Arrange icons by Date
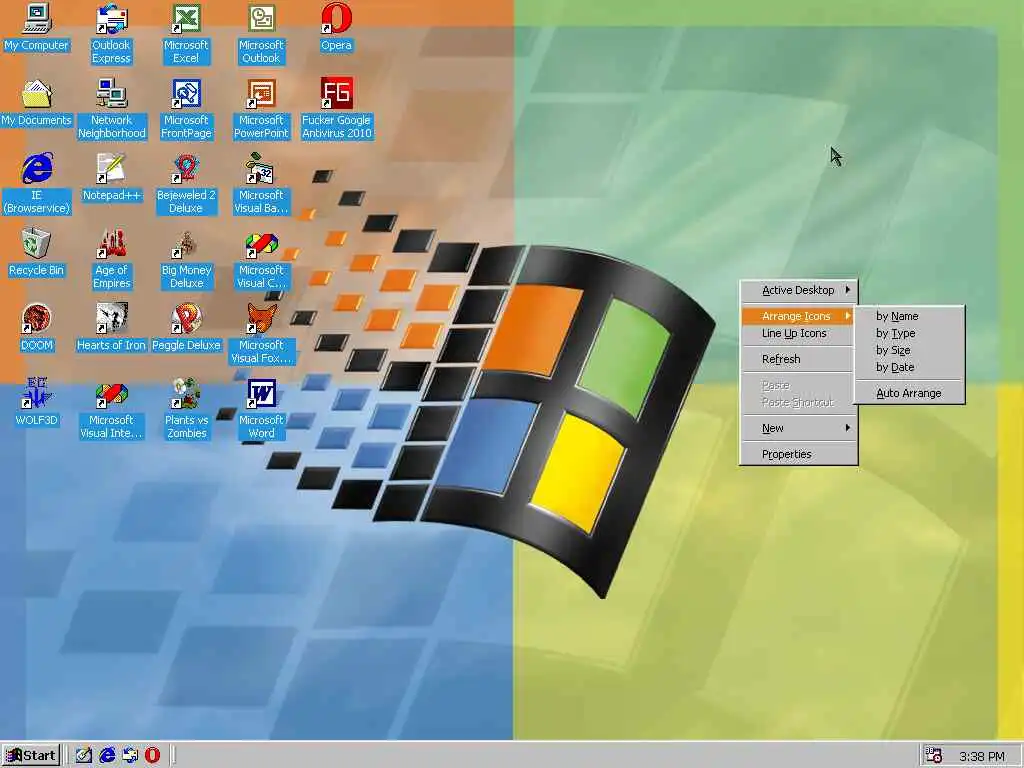Image resolution: width=1024 pixels, height=768 pixels. click(909, 367)
